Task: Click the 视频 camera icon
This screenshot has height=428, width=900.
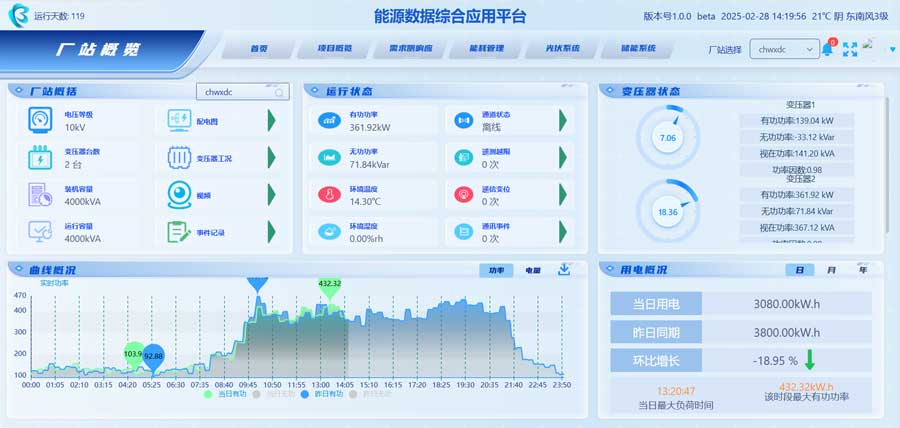Action: [x=180, y=194]
